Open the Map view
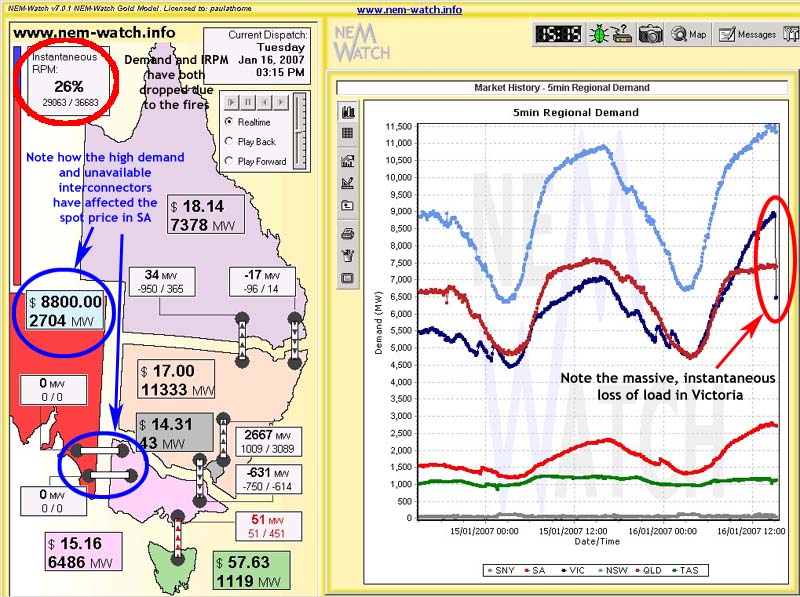The height and width of the screenshot is (597, 800). click(689, 35)
